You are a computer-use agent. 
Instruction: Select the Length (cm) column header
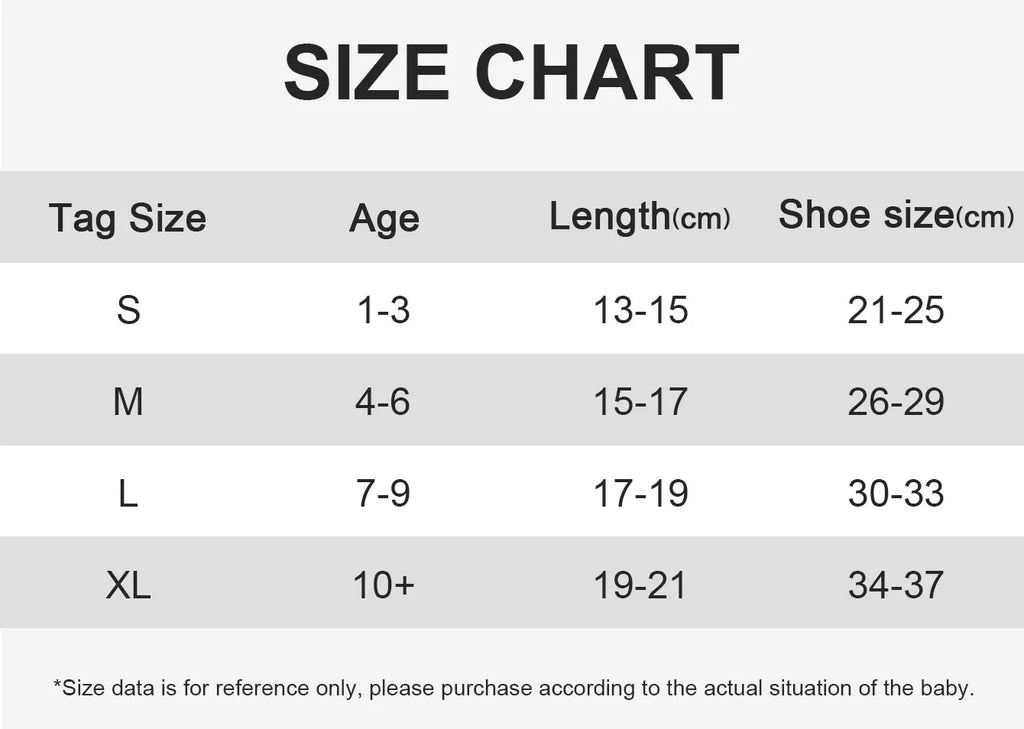[640, 216]
